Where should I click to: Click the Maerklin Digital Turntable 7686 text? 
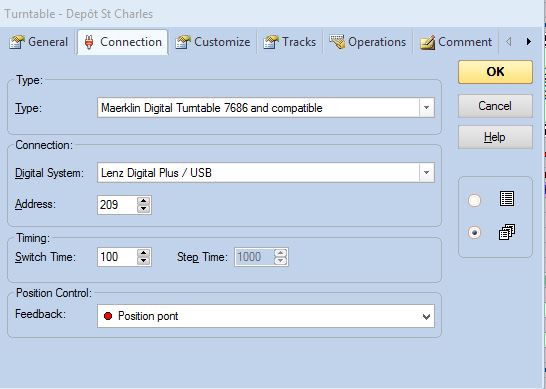coord(212,108)
